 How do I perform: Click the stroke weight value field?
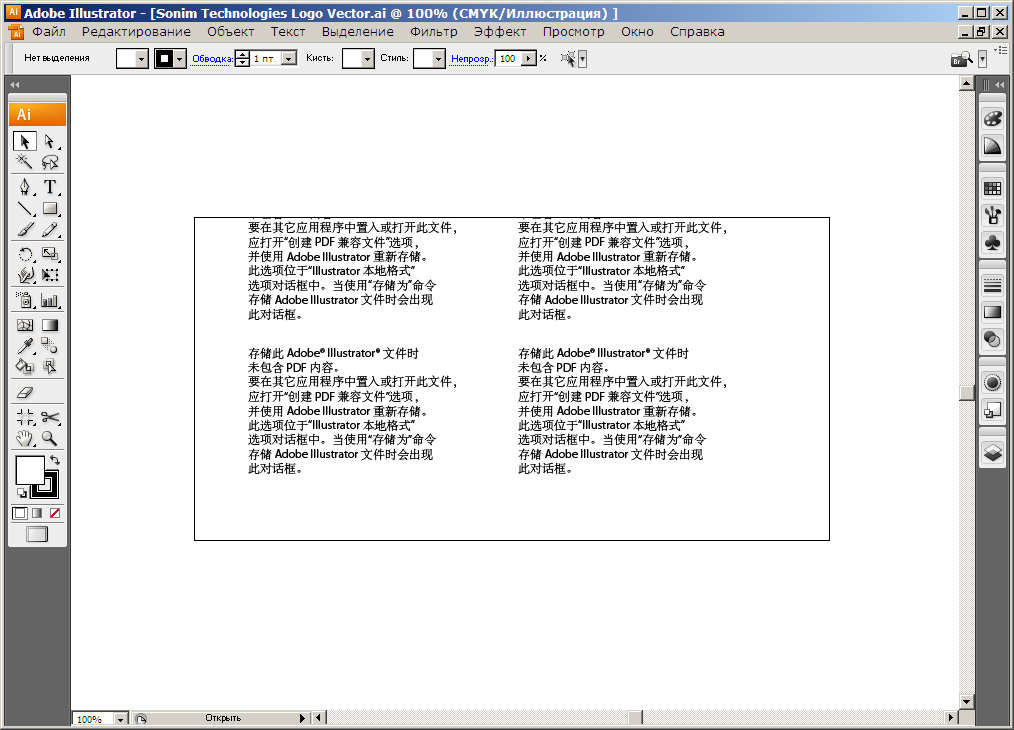(266, 59)
